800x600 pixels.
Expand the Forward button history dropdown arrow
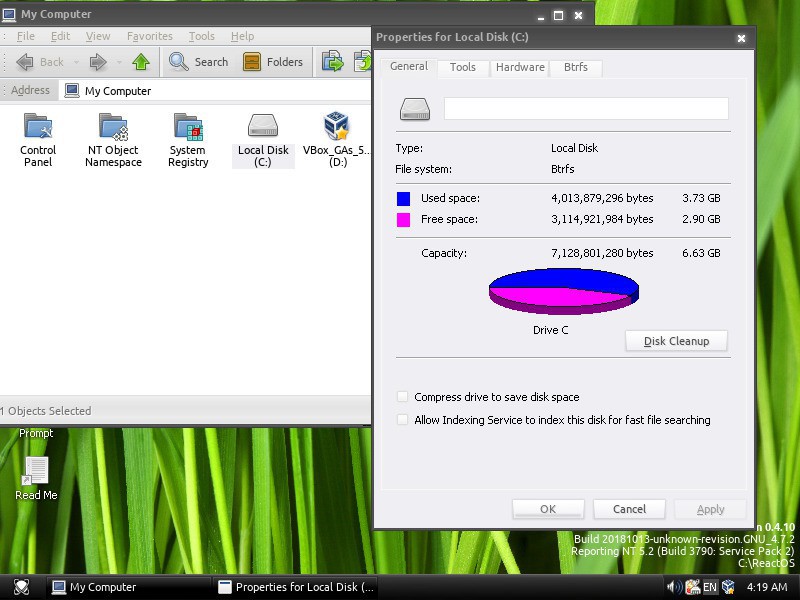coord(118,62)
